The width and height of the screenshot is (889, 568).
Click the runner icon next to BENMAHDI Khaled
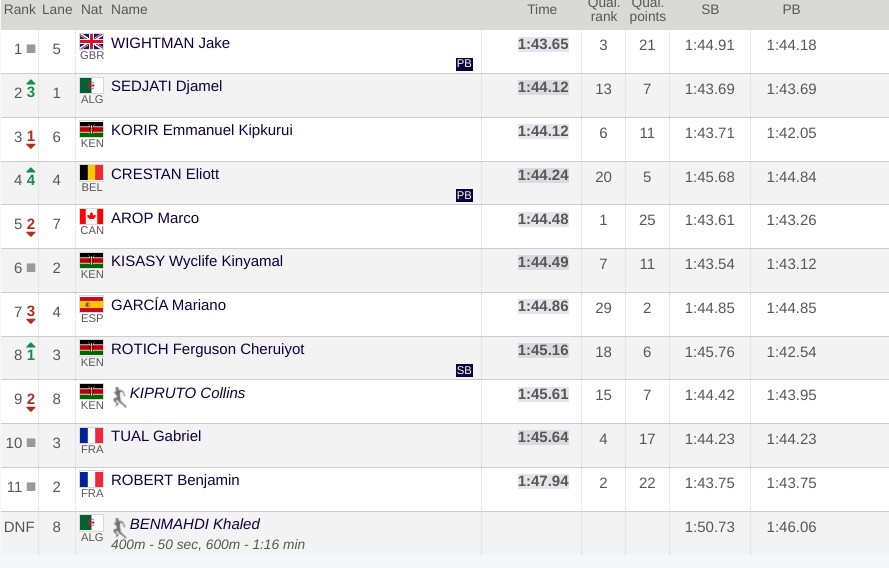pos(119,528)
